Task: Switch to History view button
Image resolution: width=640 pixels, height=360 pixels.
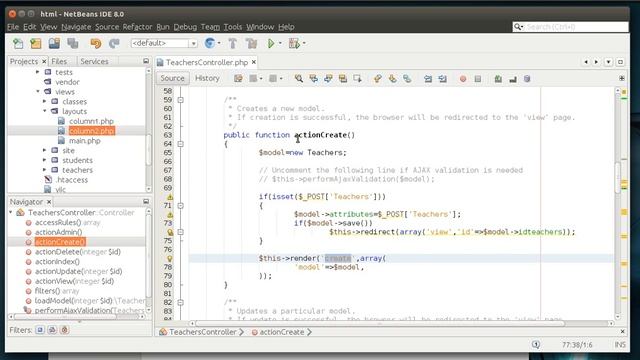Action: 207,78
